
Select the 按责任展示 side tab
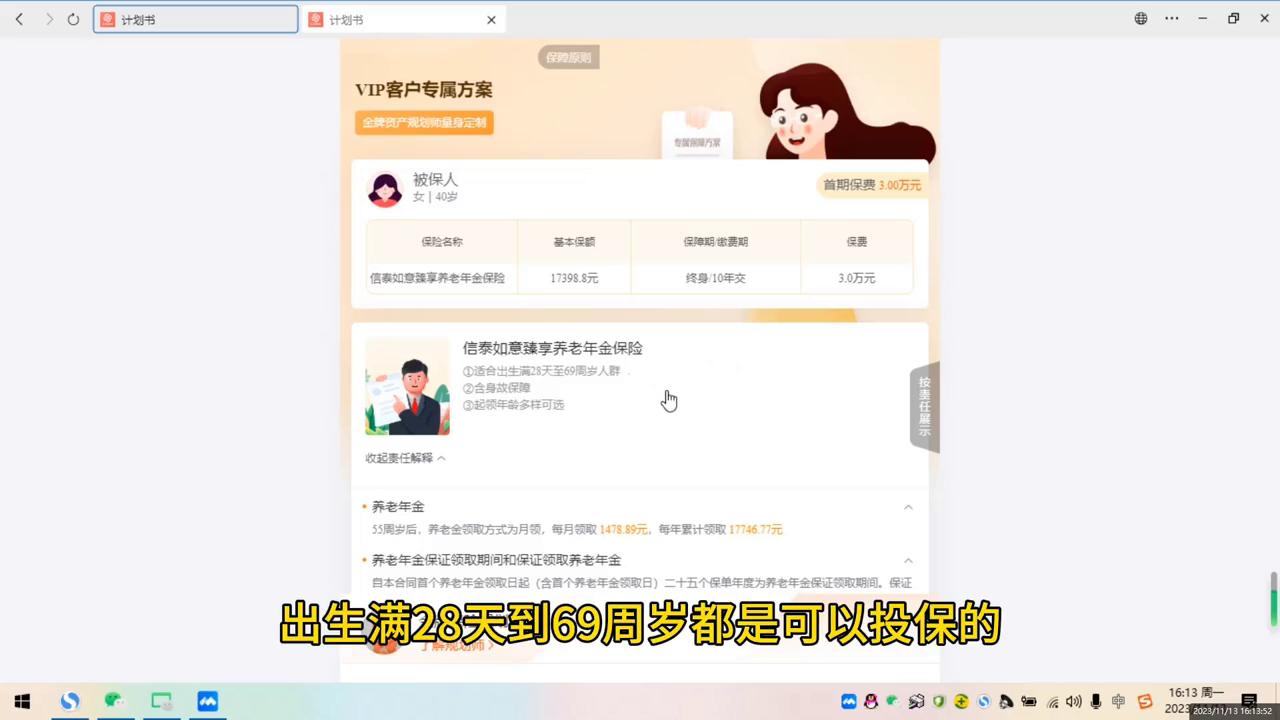[923, 404]
